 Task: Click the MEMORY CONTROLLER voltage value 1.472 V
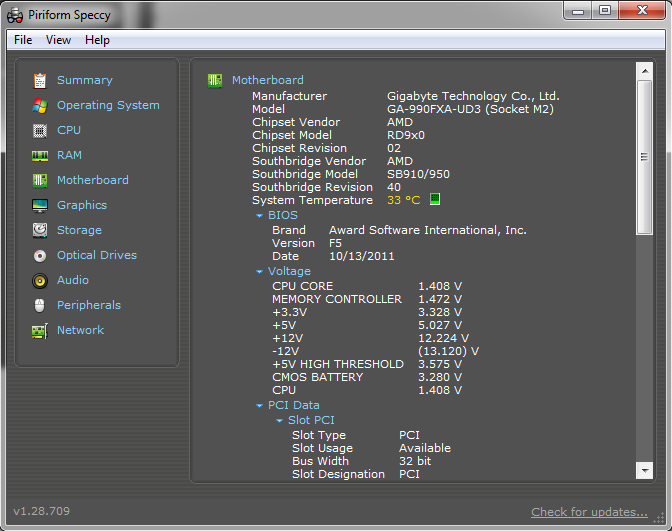coord(440,299)
